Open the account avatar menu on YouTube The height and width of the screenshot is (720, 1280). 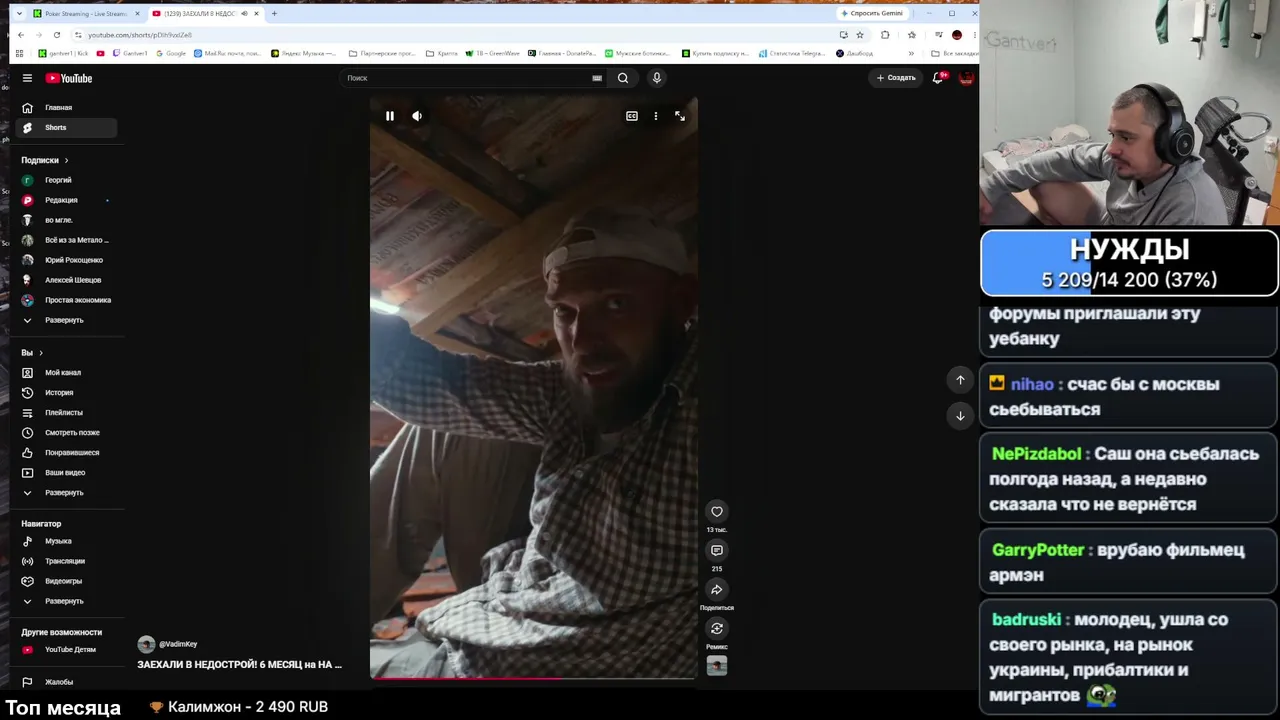point(966,77)
